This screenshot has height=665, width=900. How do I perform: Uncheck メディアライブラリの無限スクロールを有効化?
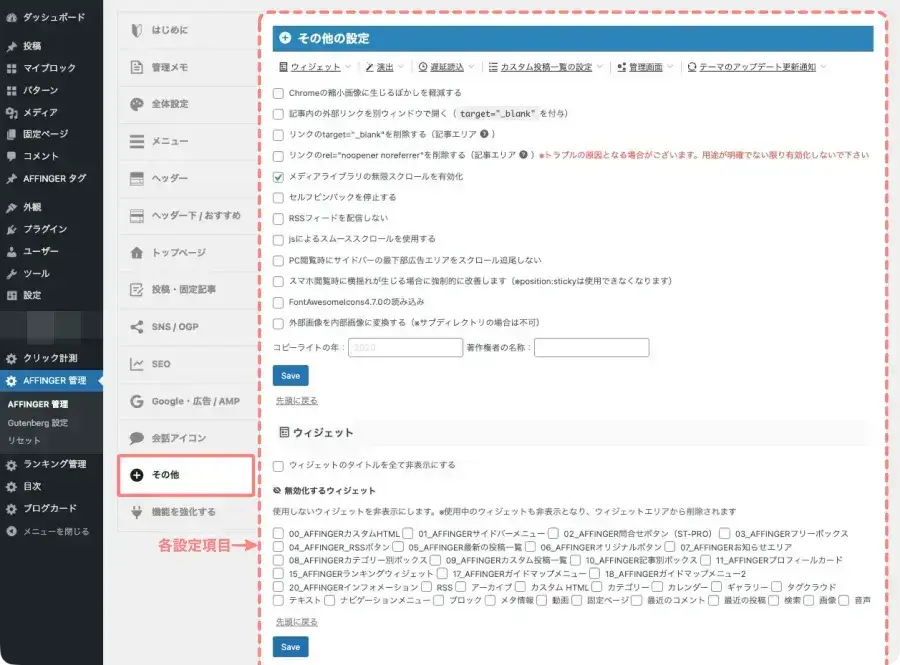click(277, 175)
